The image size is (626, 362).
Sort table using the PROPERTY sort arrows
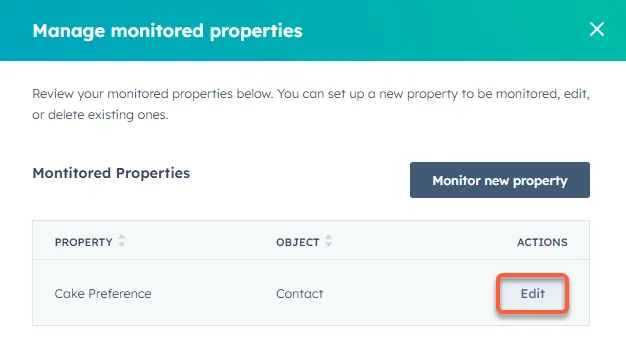[122, 241]
